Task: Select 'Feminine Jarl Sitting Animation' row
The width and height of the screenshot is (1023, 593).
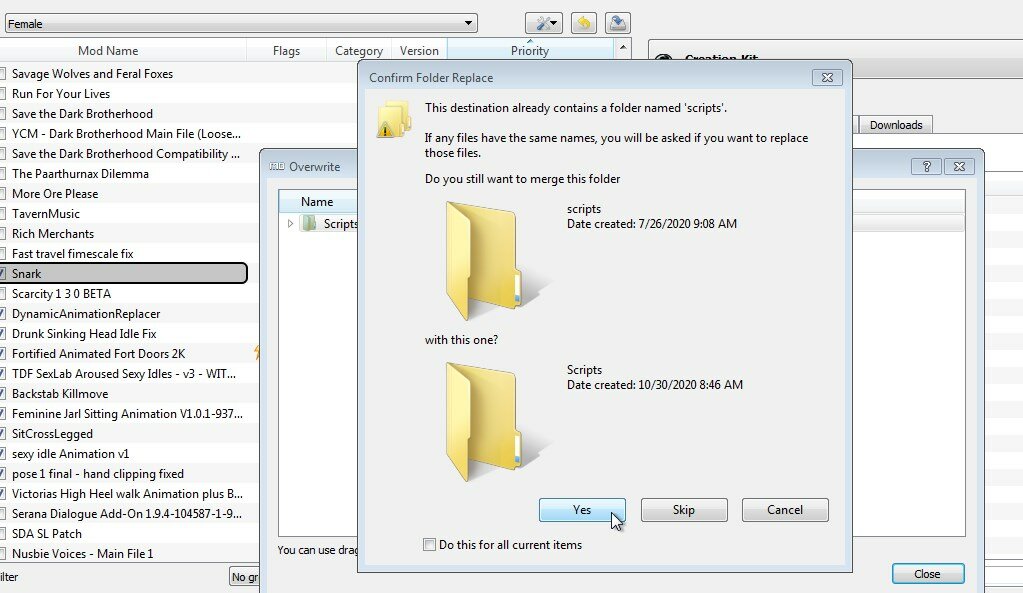Action: point(127,414)
